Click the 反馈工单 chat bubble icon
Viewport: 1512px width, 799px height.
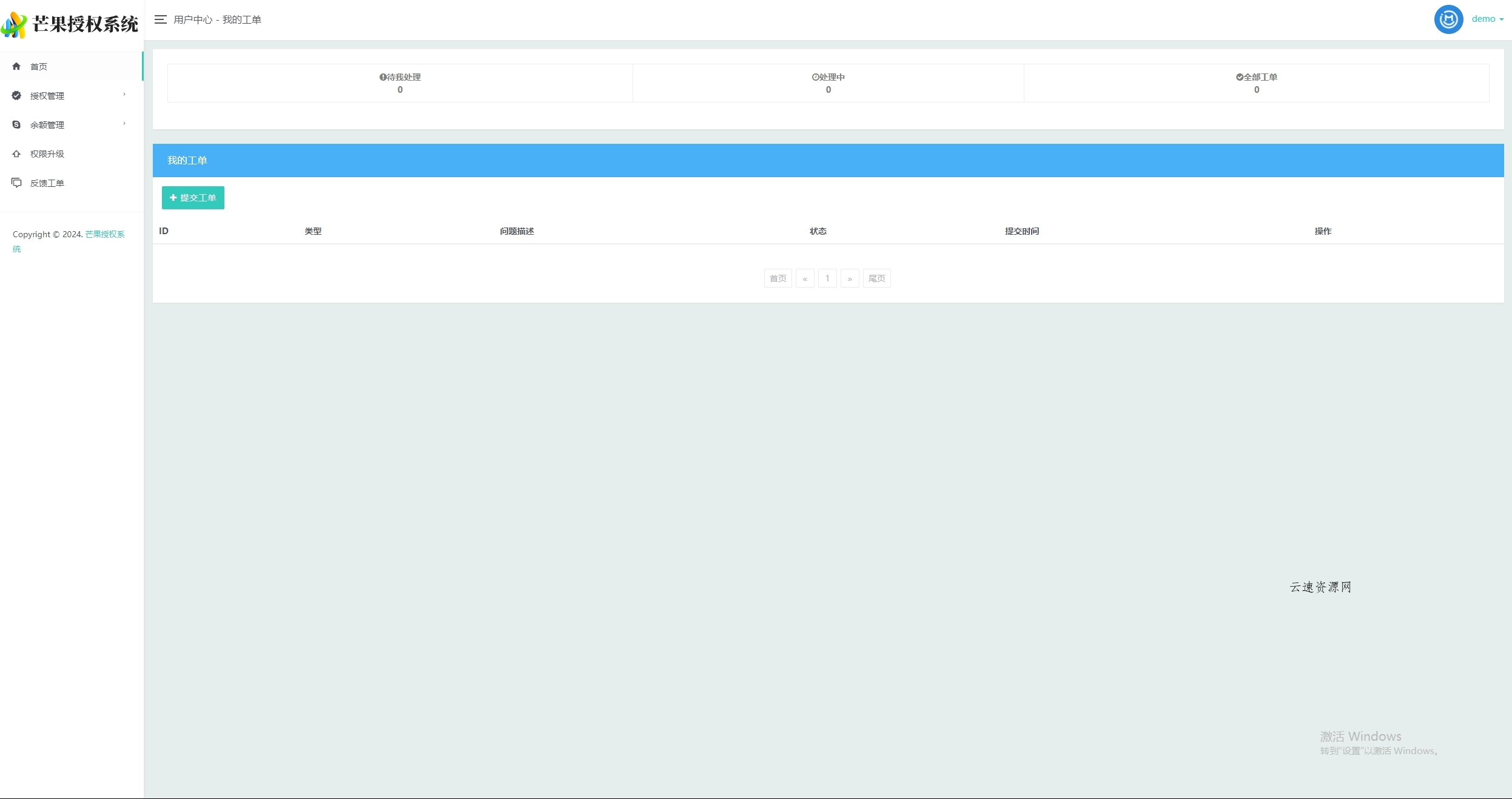tap(16, 183)
